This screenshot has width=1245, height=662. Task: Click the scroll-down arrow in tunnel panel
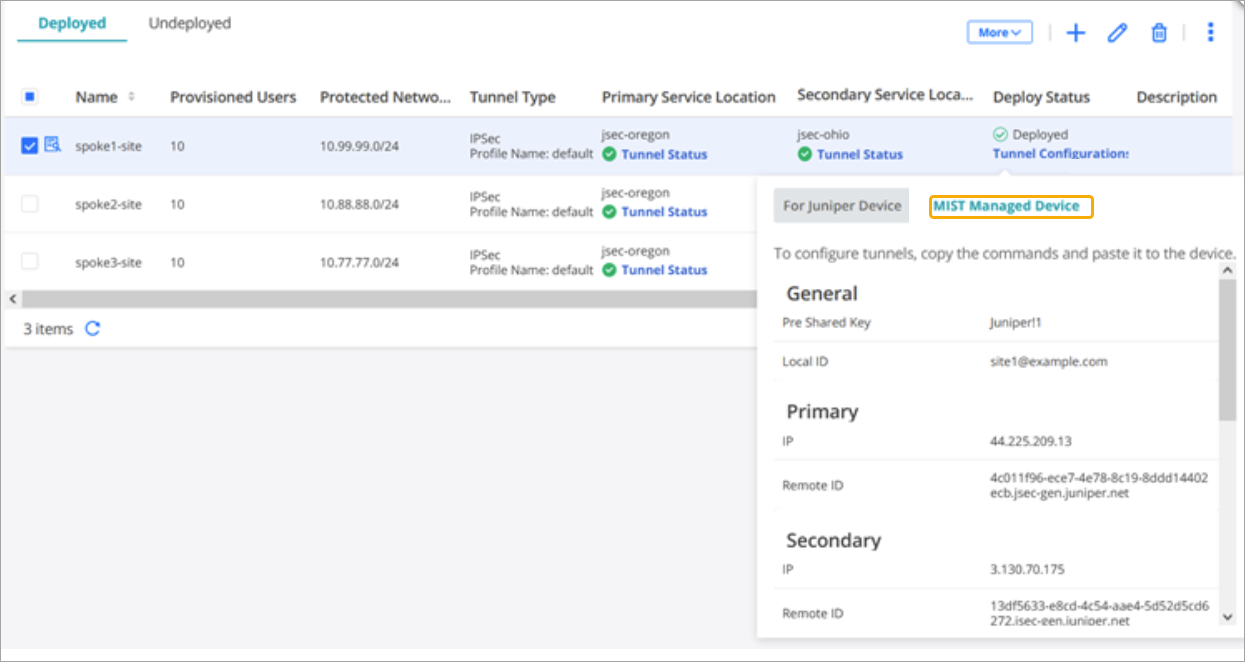pos(1228,618)
